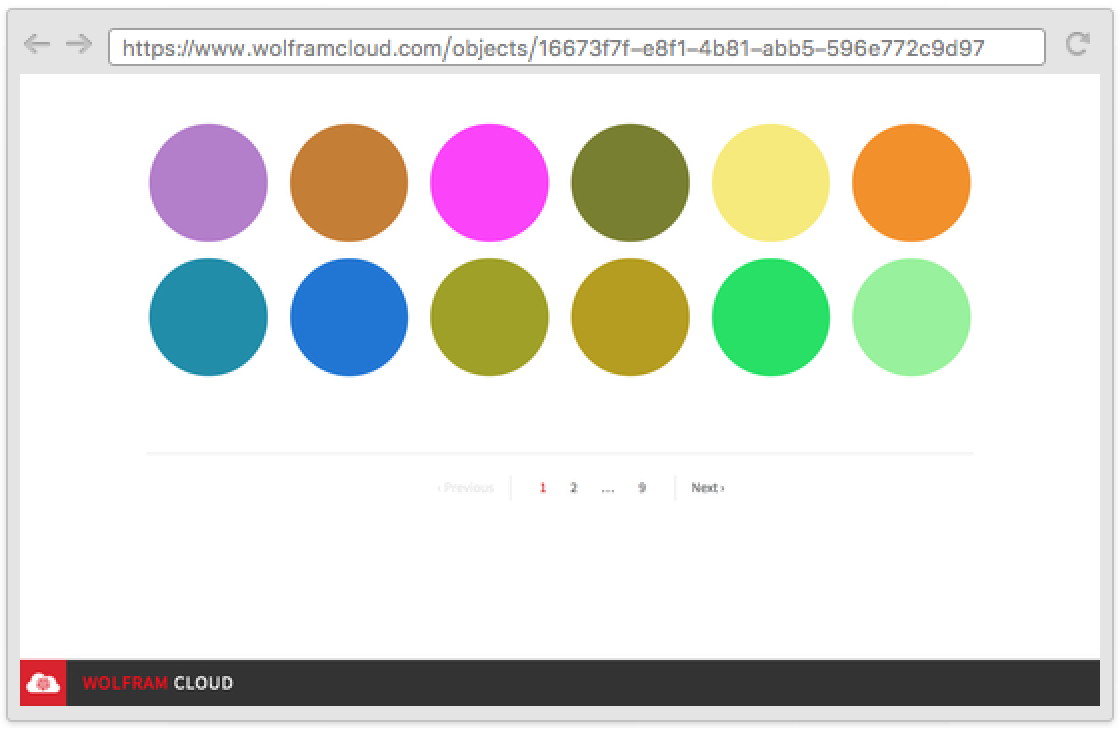Jump to page 9
The width and height of the screenshot is (1120, 730).
(x=642, y=488)
